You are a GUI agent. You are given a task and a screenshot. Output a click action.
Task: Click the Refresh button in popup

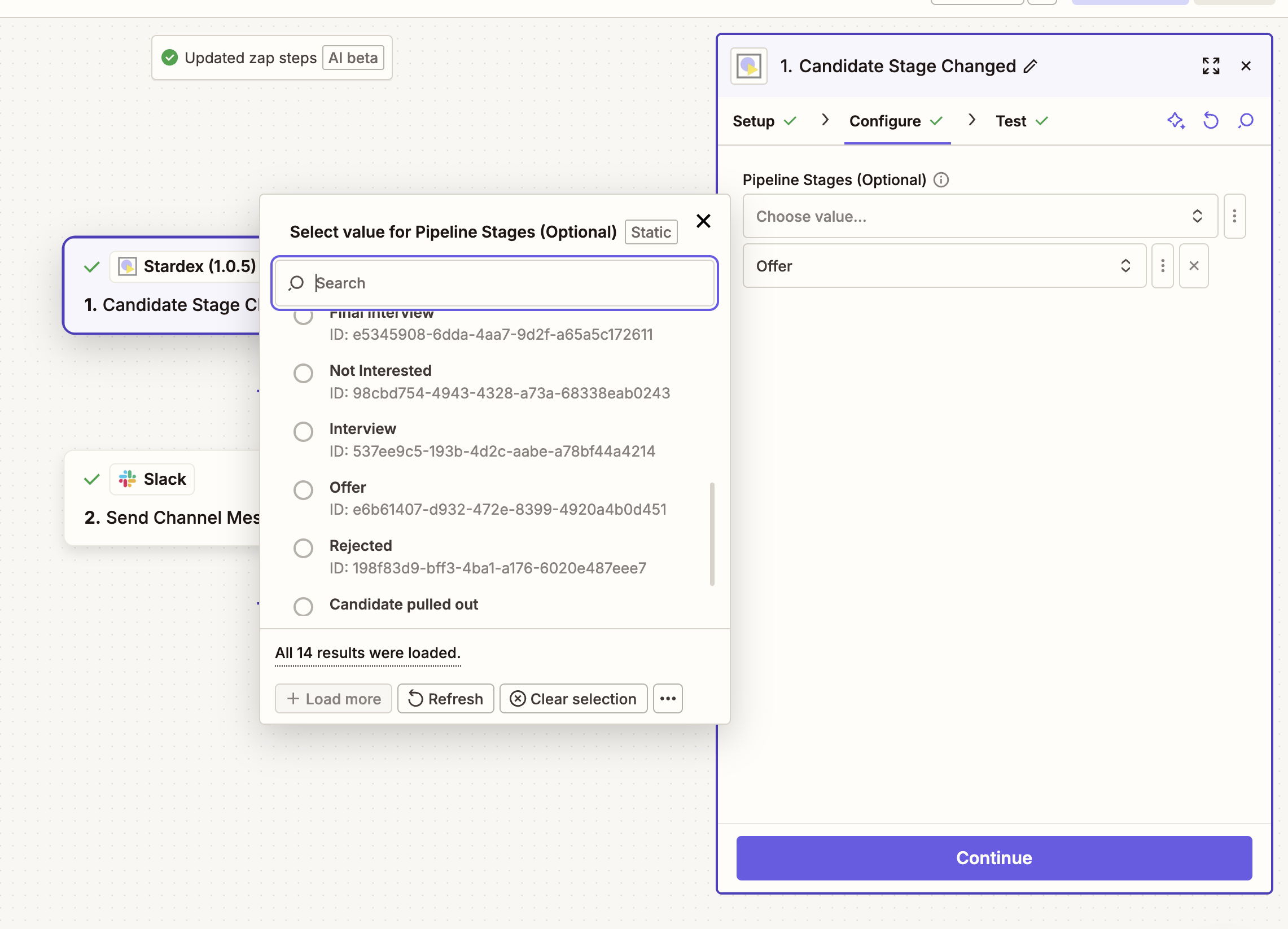click(x=446, y=699)
